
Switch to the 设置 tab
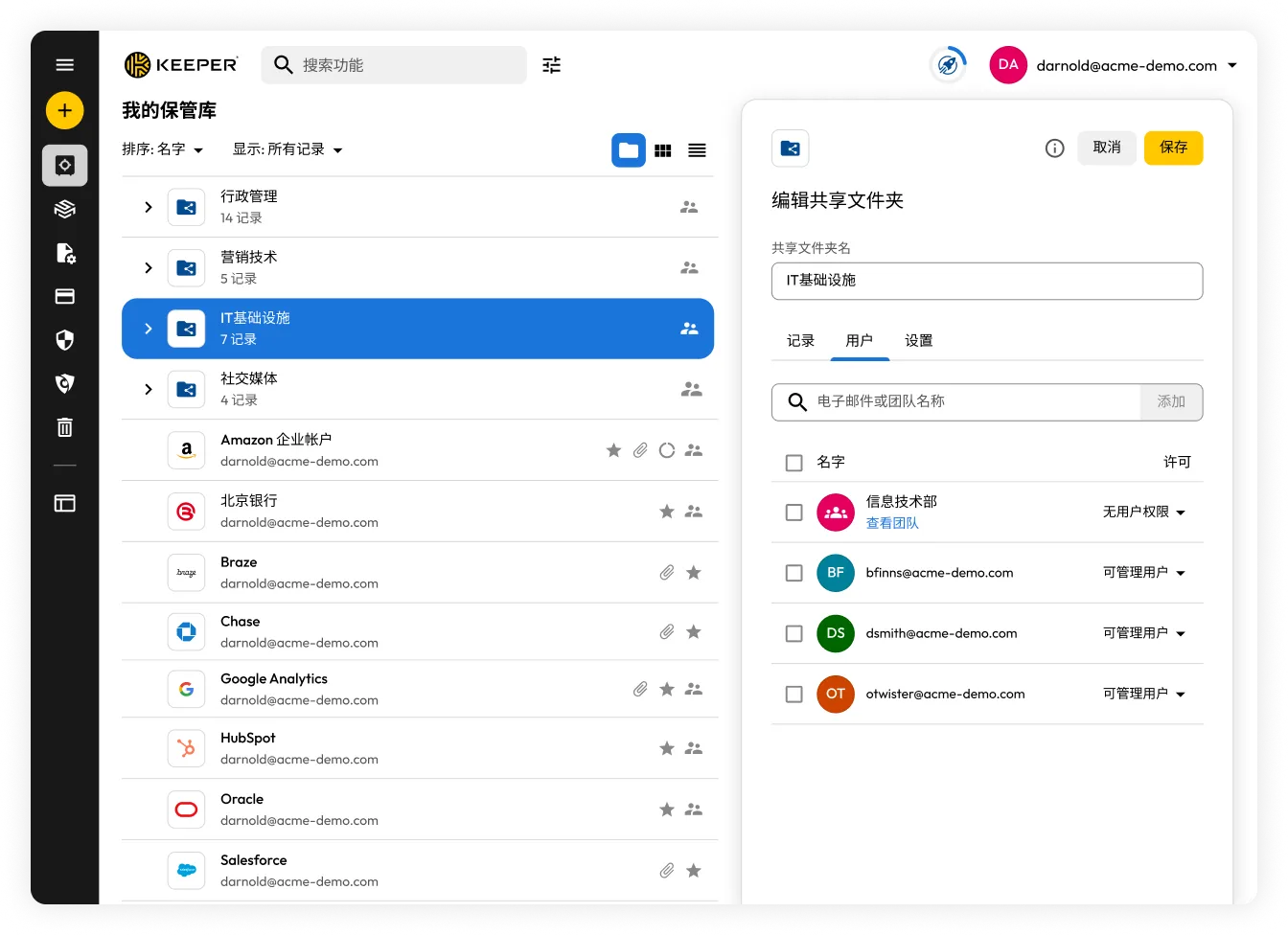pos(918,341)
